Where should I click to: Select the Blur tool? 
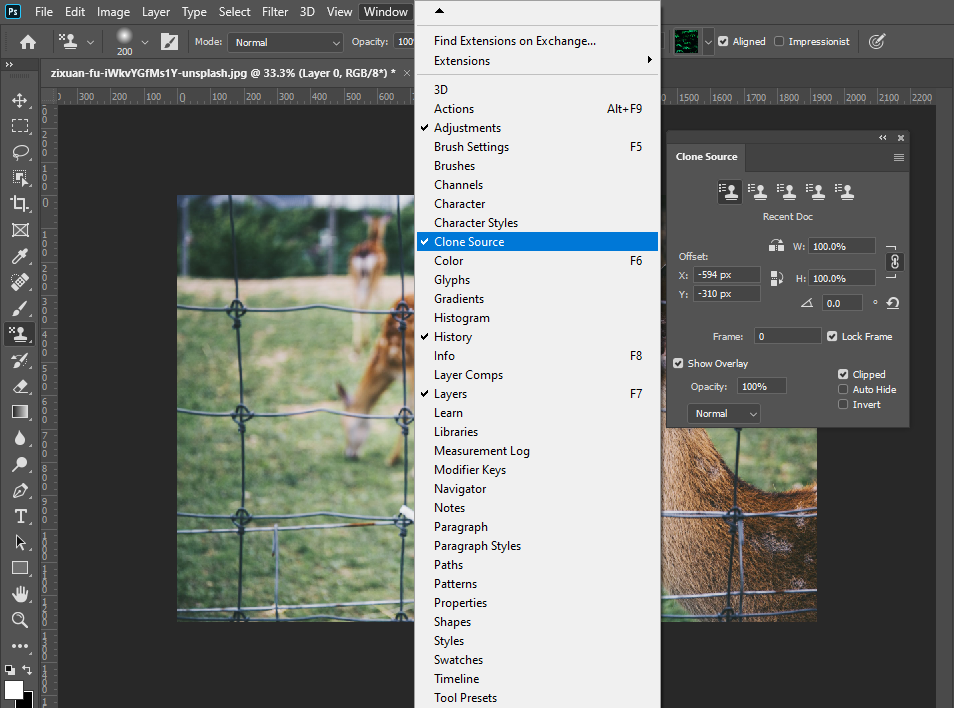coord(20,438)
